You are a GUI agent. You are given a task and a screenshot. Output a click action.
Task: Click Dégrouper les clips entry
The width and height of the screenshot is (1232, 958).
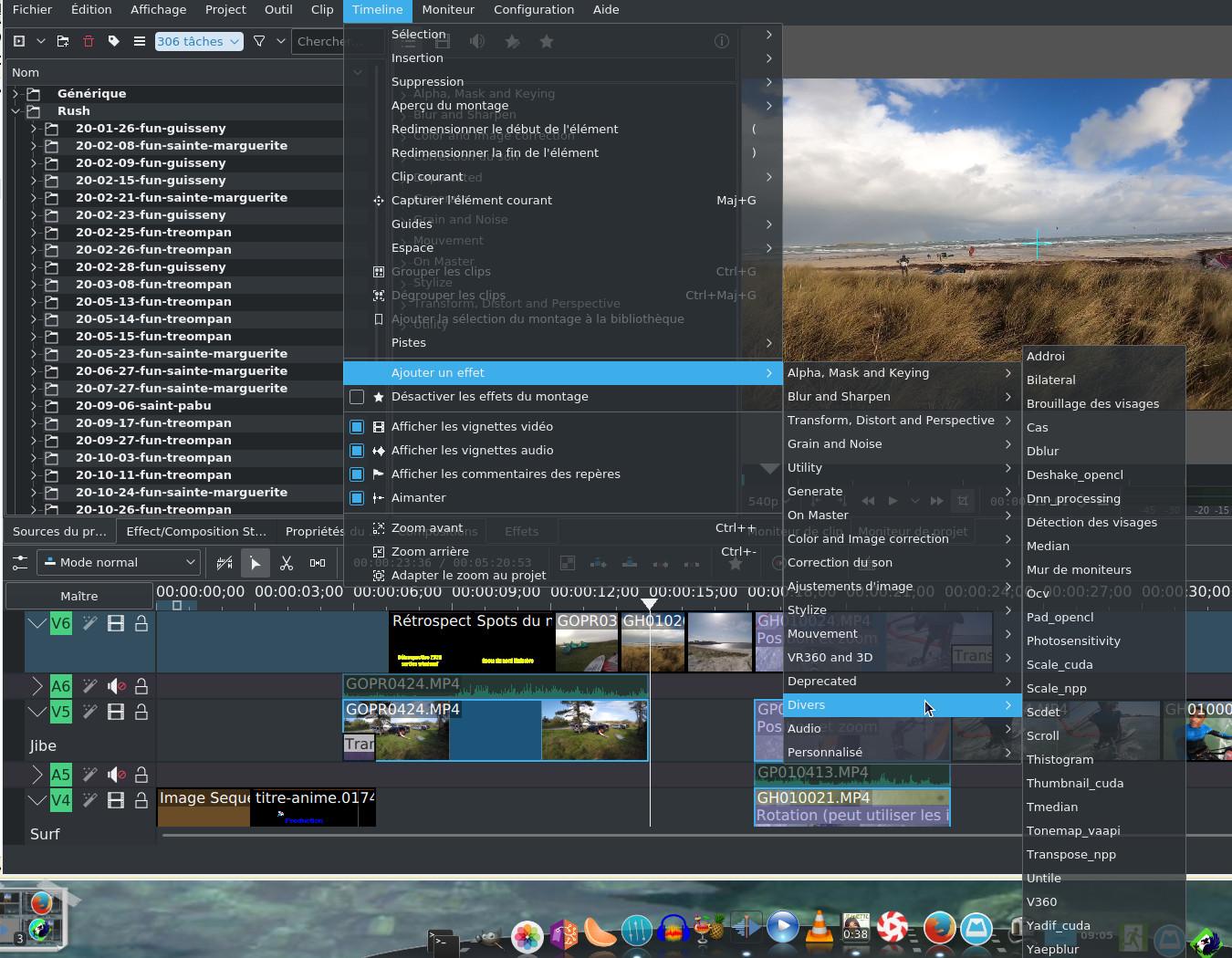pos(563,296)
